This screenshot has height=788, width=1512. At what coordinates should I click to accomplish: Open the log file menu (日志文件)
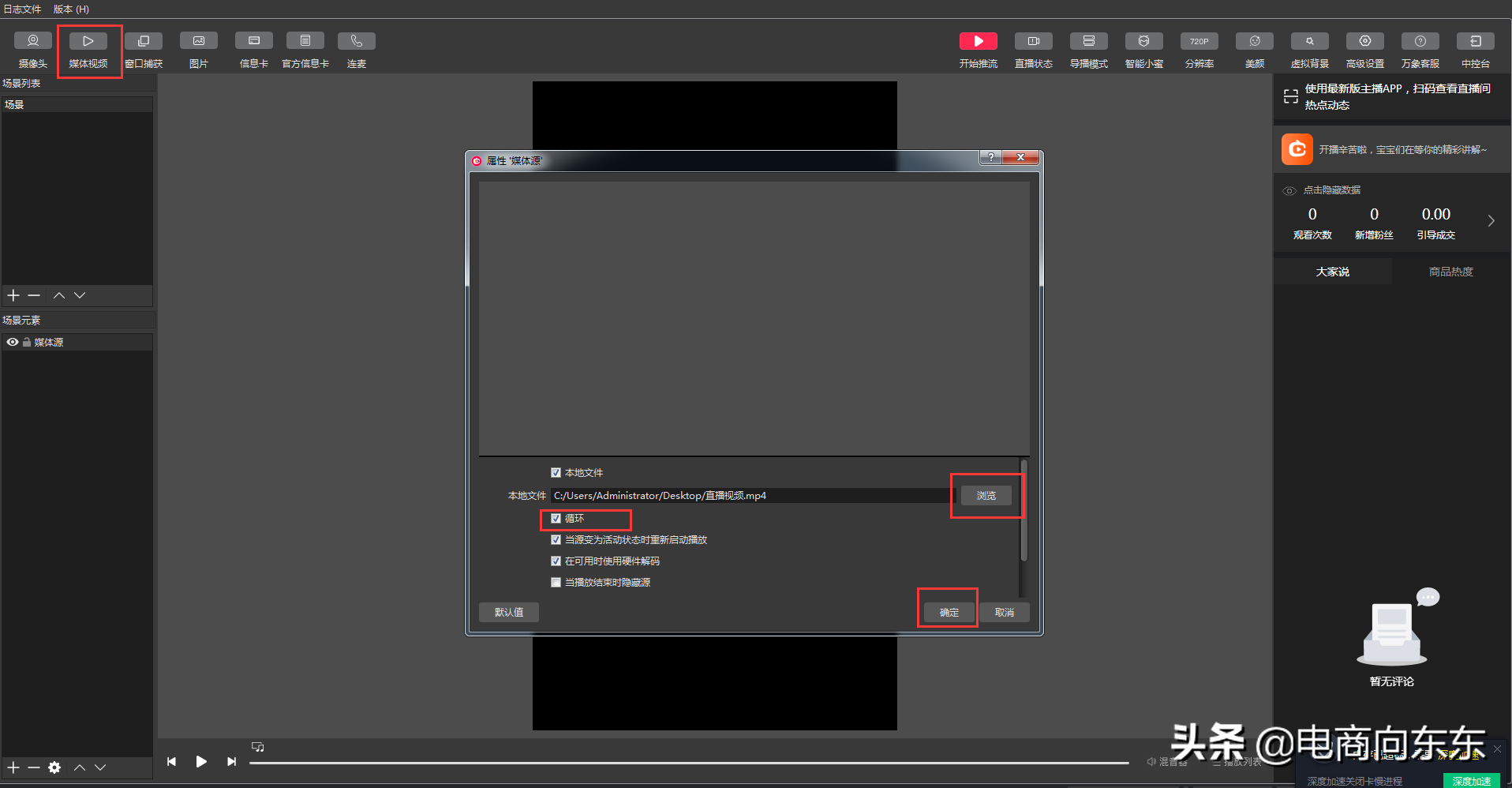click(x=22, y=9)
